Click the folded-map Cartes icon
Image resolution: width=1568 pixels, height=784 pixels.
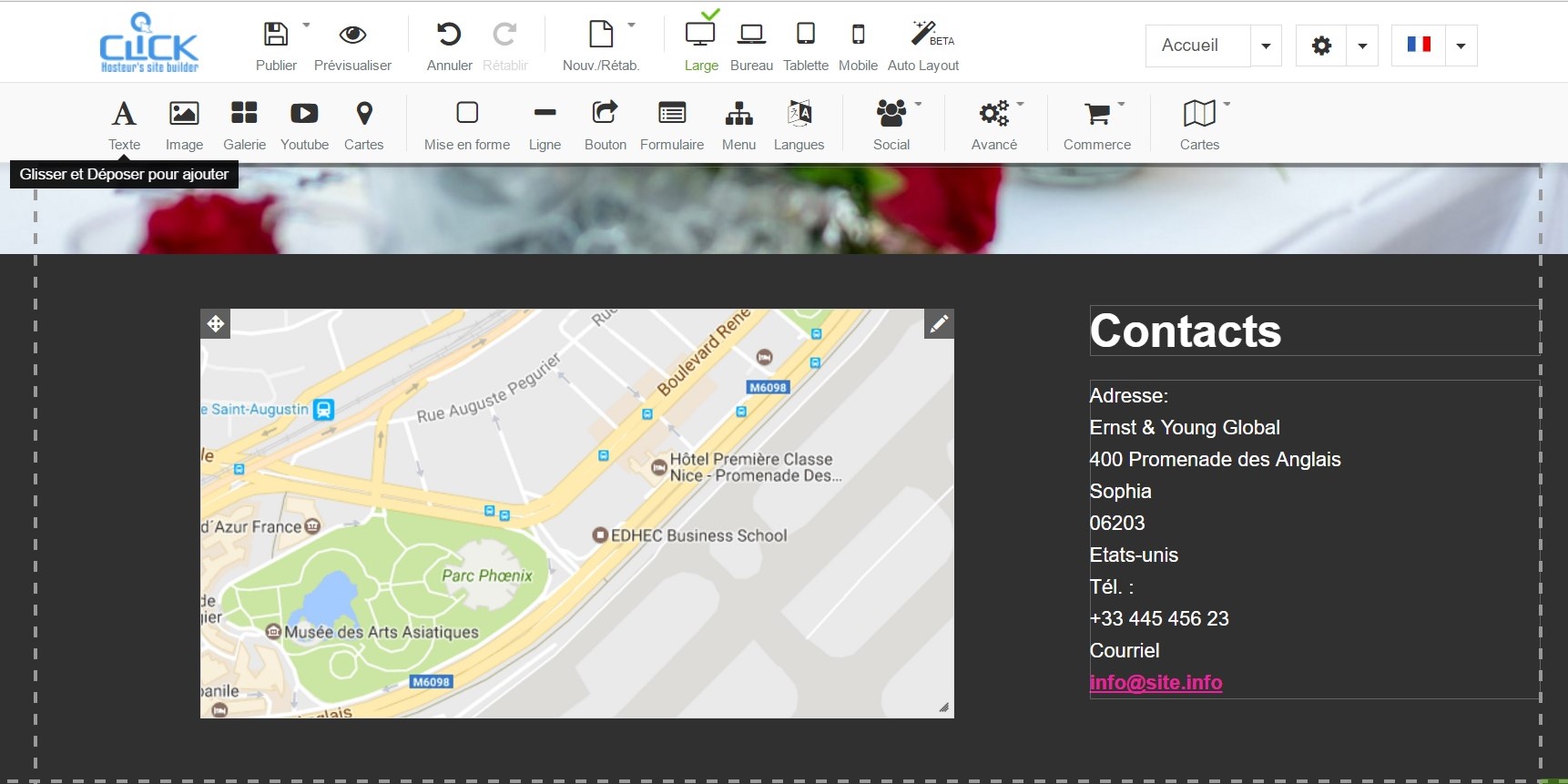point(1199,113)
